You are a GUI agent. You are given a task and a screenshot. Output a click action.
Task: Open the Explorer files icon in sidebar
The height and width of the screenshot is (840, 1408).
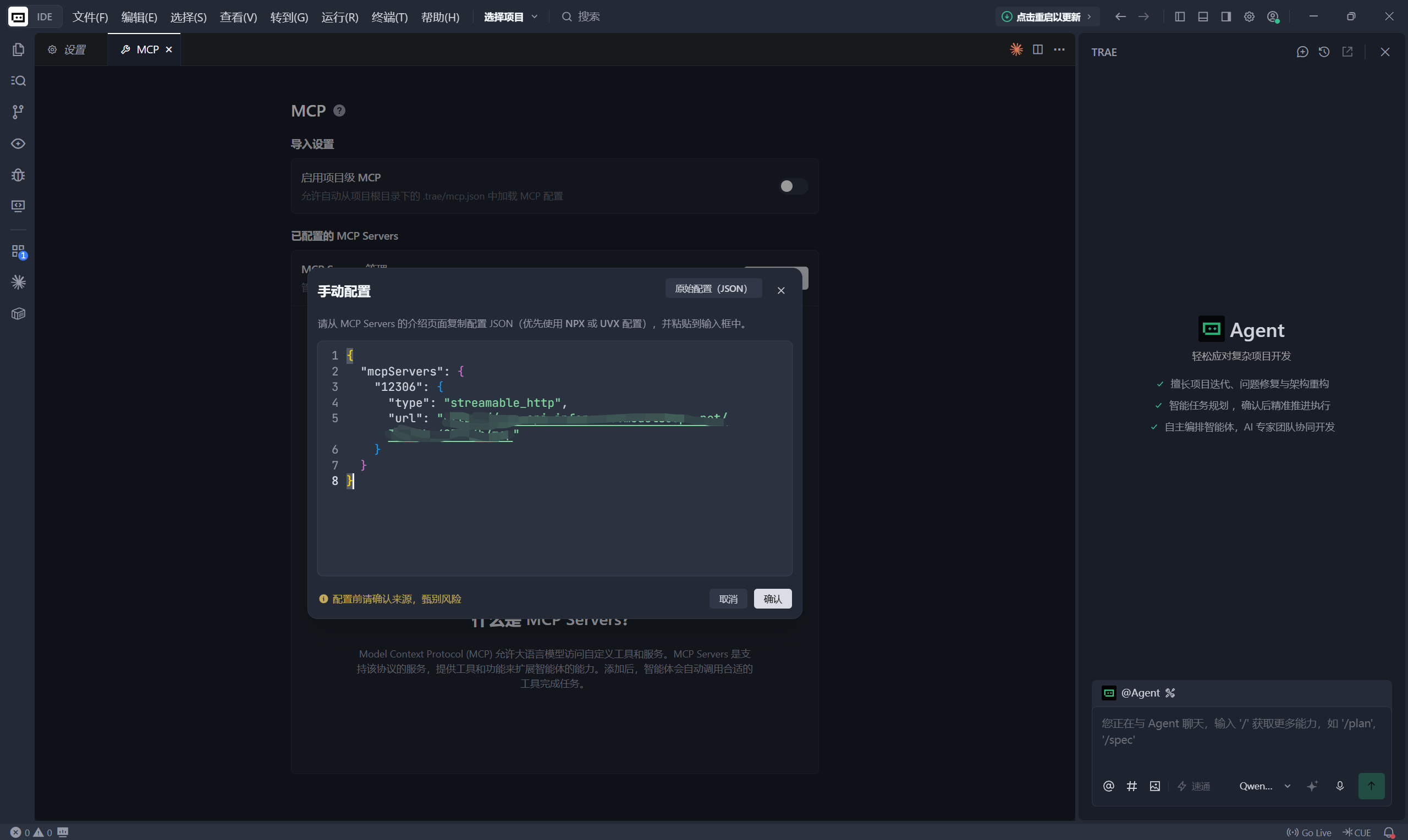18,50
